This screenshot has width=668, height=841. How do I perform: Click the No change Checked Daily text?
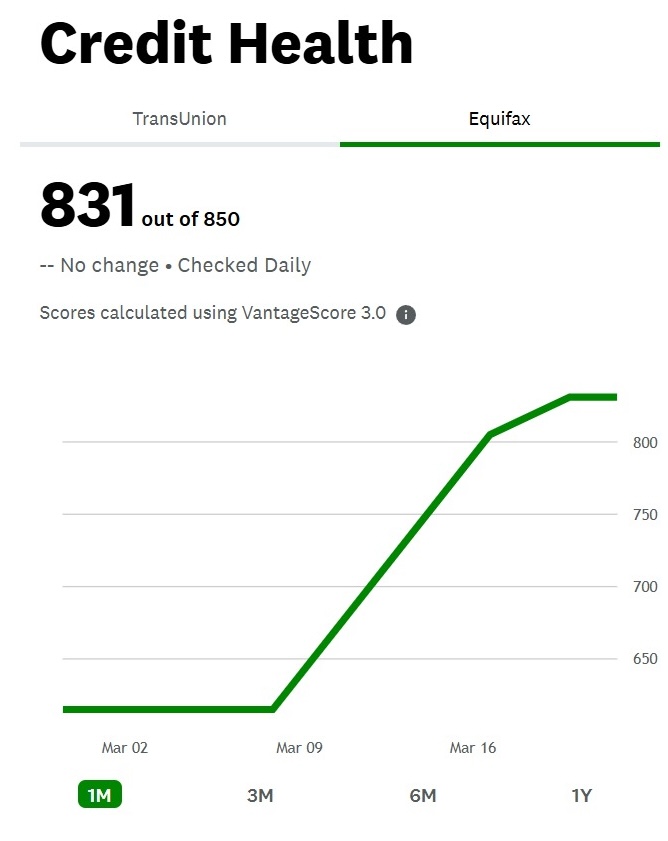[x=175, y=265]
